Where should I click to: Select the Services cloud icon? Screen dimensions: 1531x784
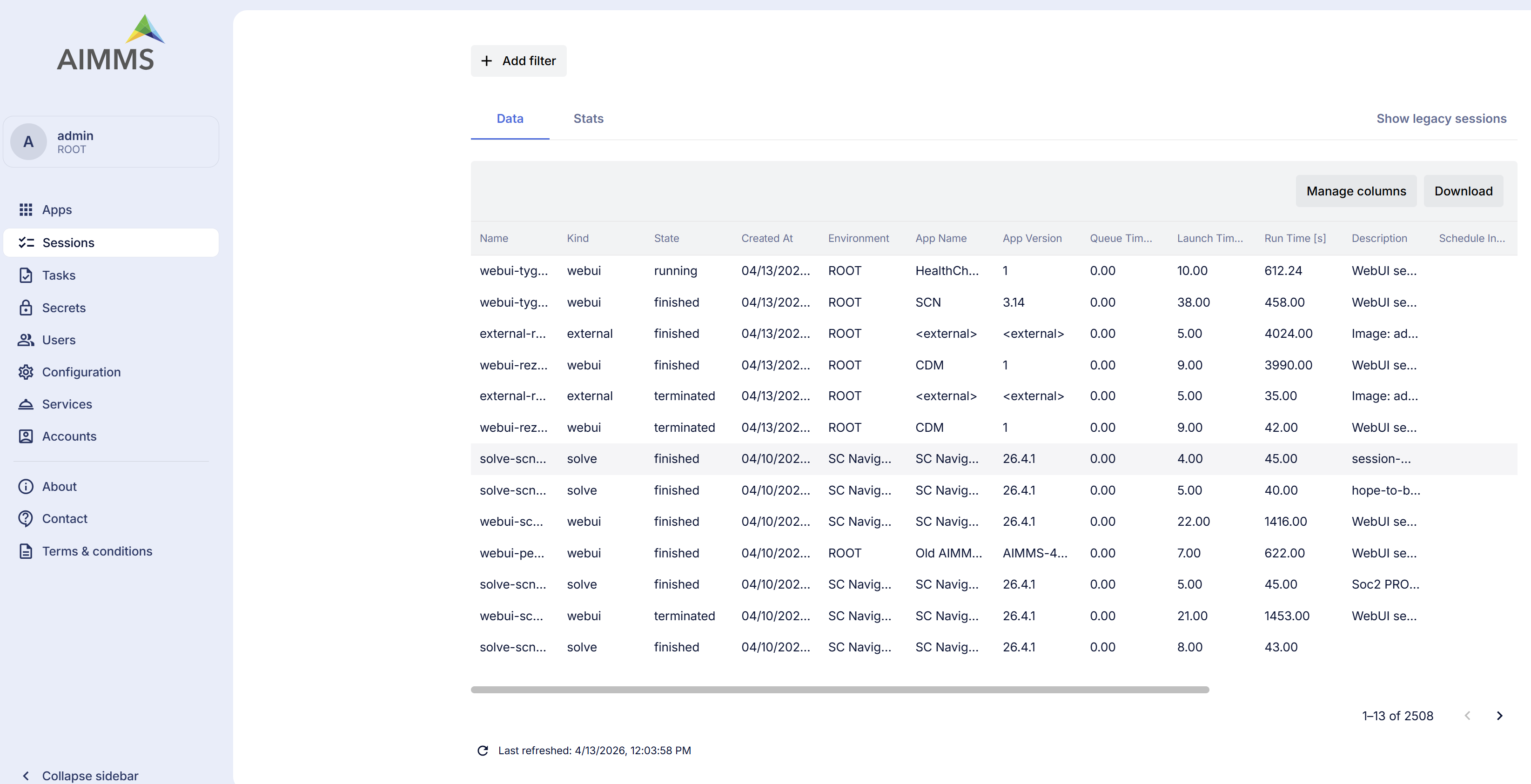point(26,403)
